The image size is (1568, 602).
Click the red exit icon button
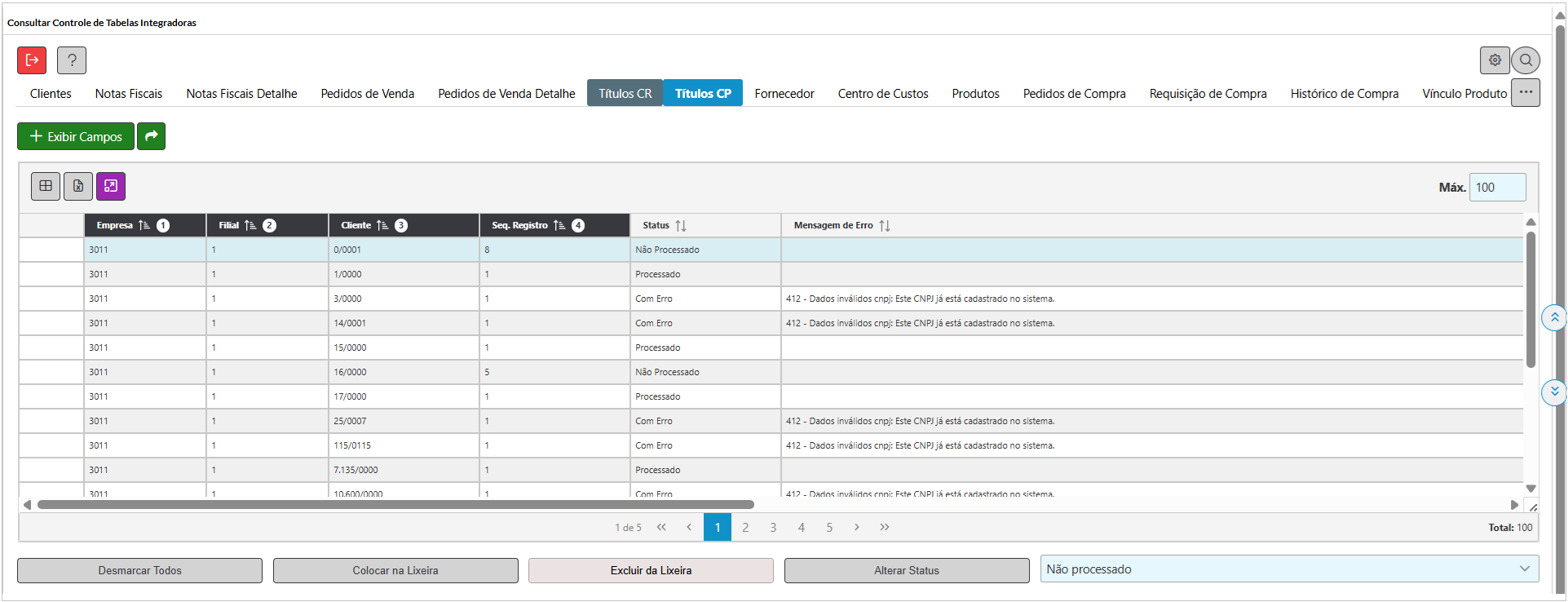click(32, 60)
